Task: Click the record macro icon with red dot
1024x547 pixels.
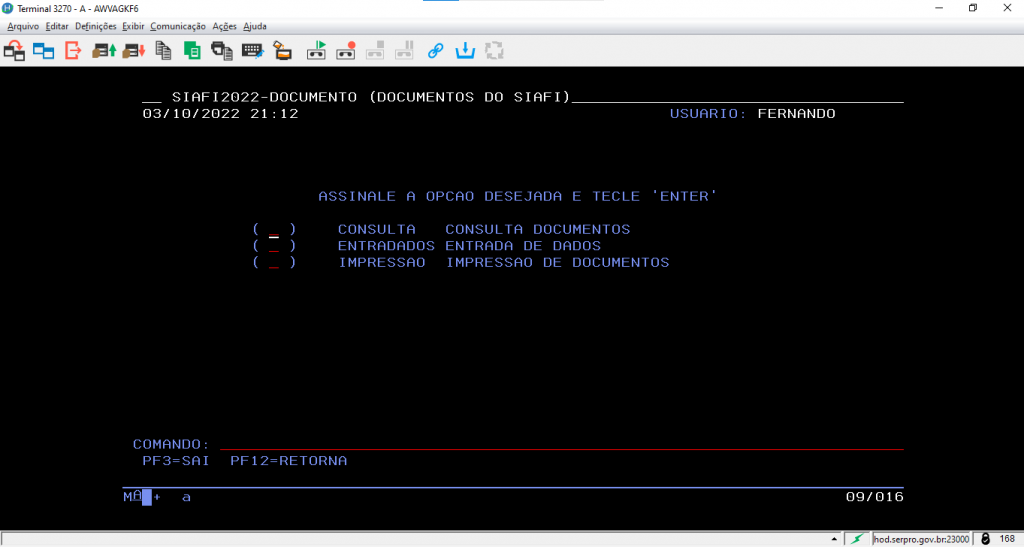Action: (346, 50)
